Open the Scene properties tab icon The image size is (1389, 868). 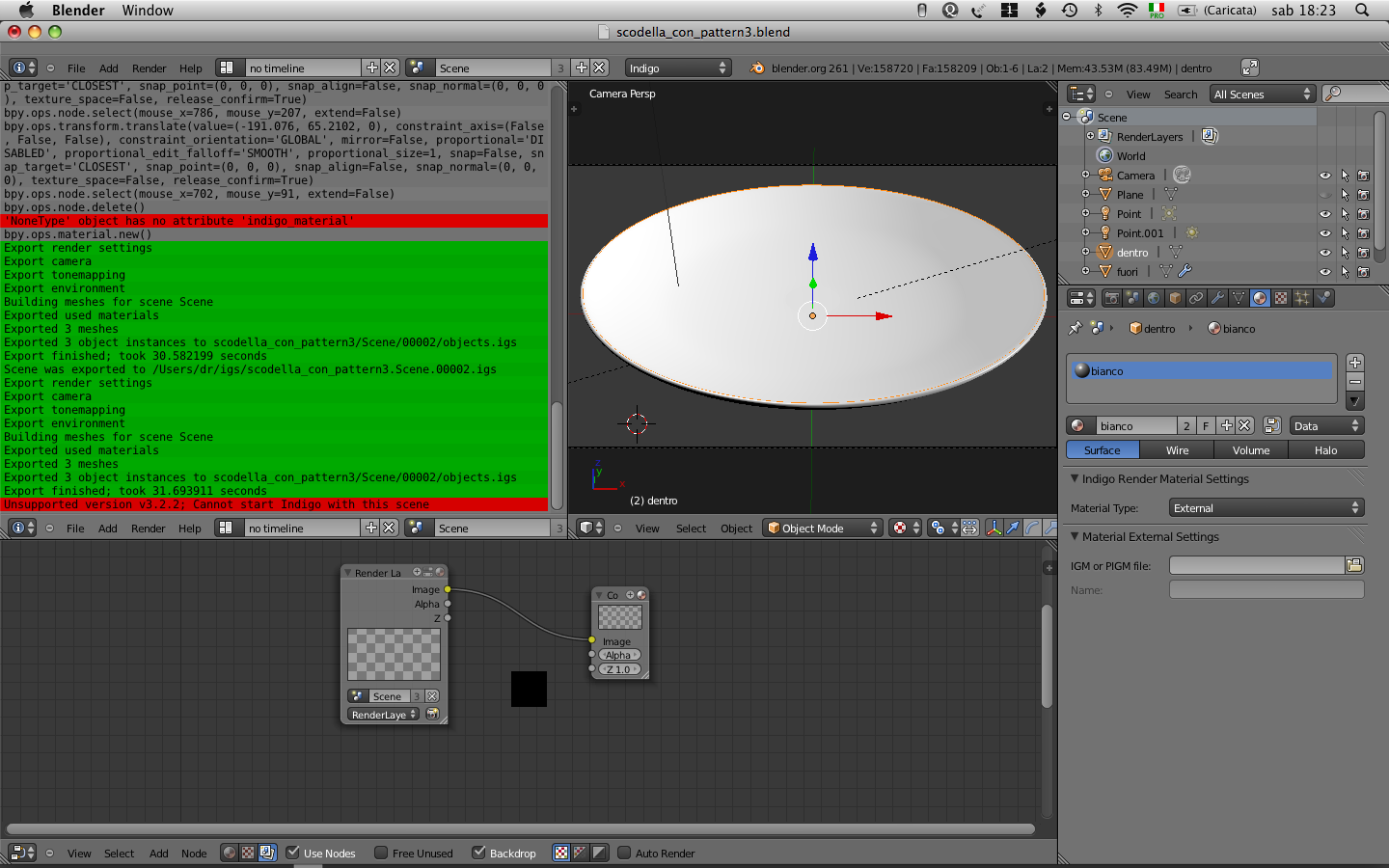(1132, 298)
